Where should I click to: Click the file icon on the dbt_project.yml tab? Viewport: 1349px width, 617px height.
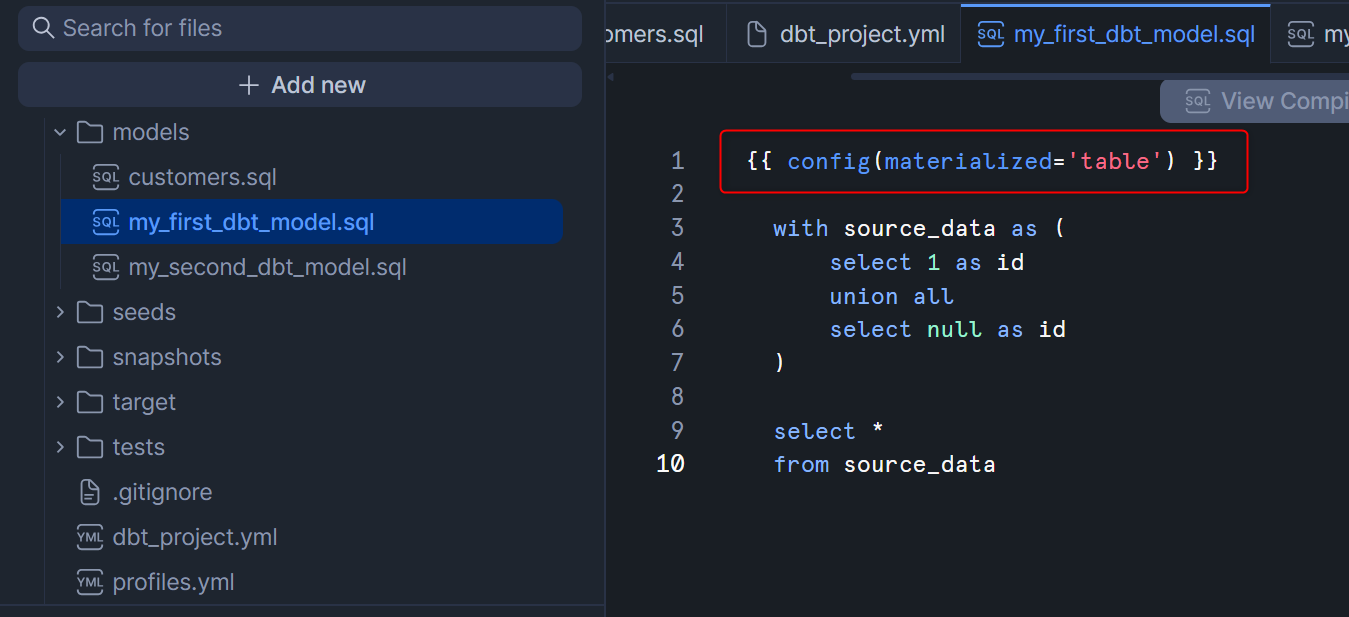(759, 35)
